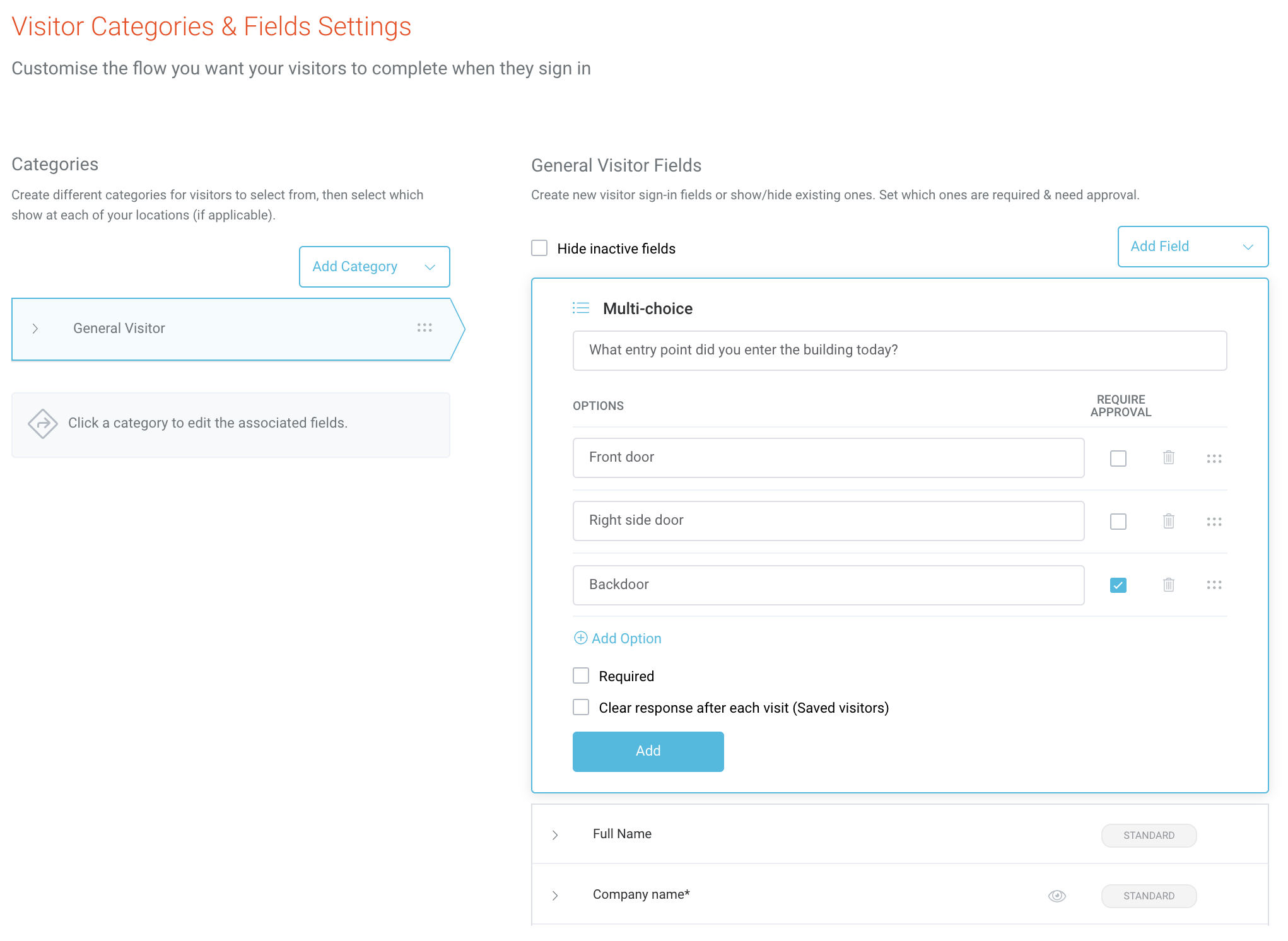The image size is (1288, 941).
Task: Check Require Approval for Right side door
Action: pyautogui.click(x=1118, y=522)
